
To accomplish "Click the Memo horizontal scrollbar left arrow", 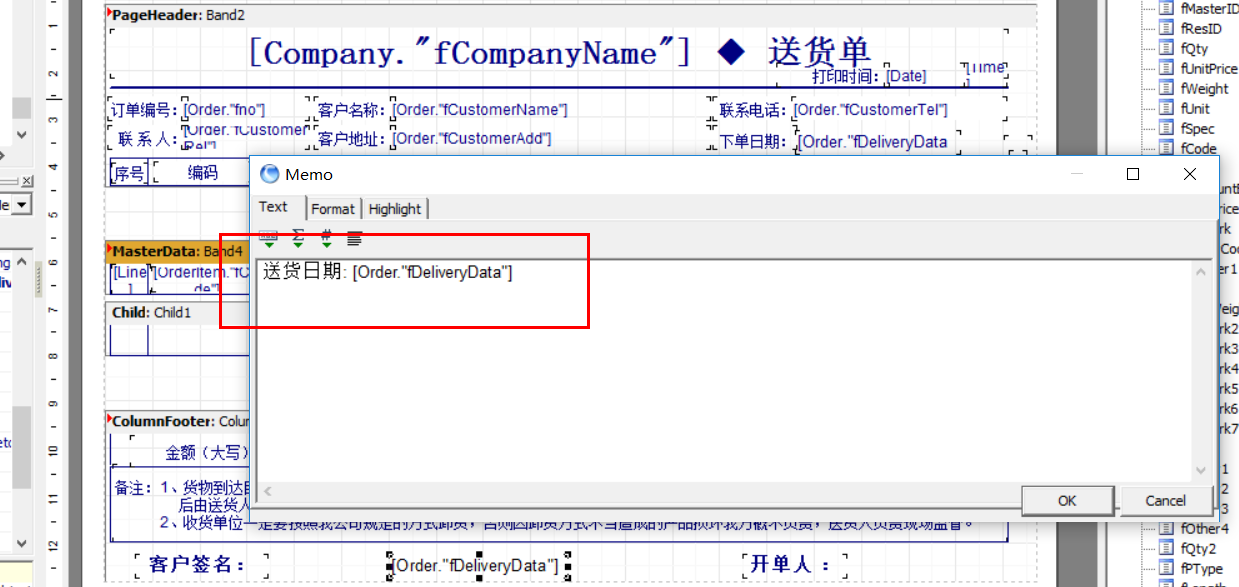I will point(268,491).
